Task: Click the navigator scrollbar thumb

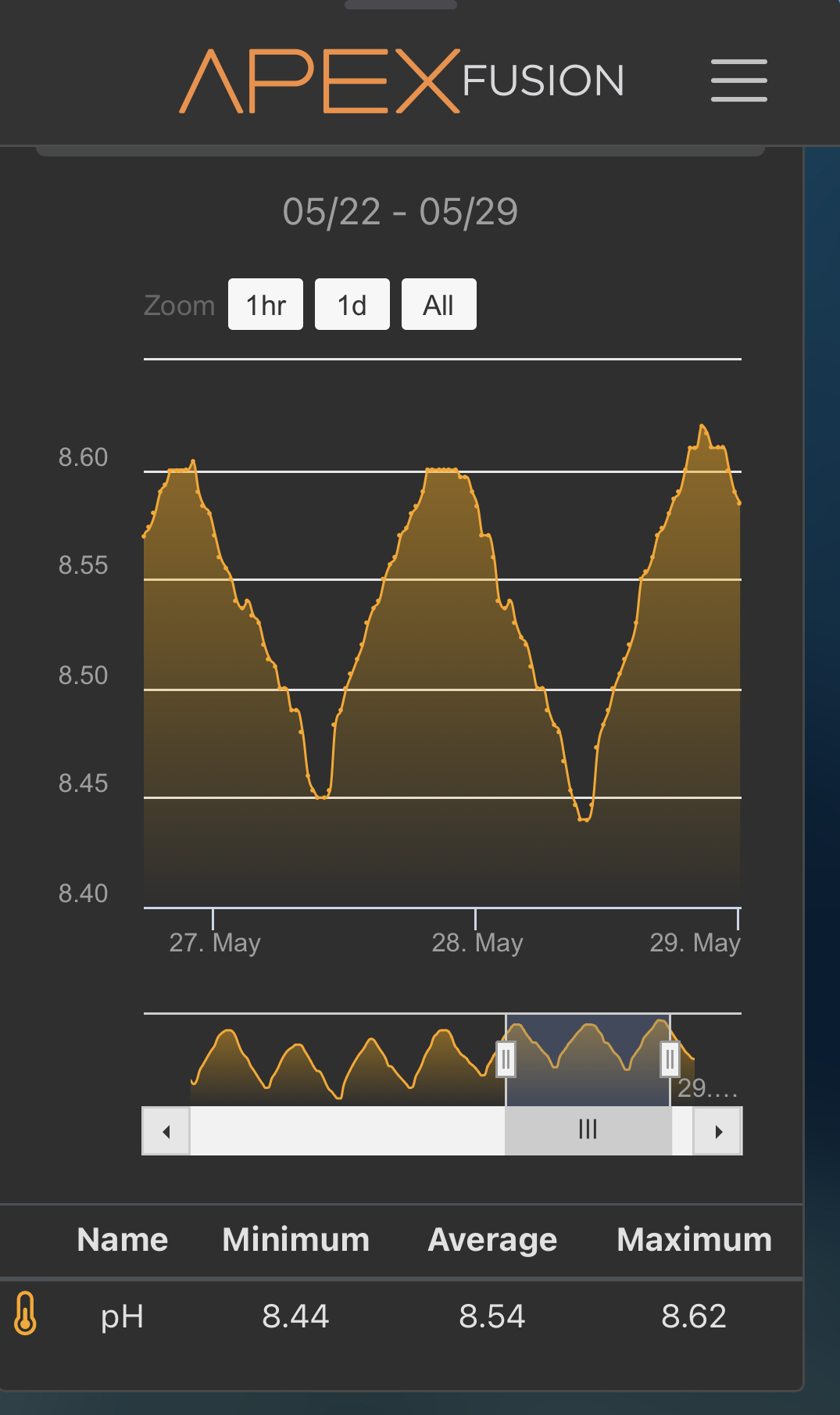Action: point(588,1130)
